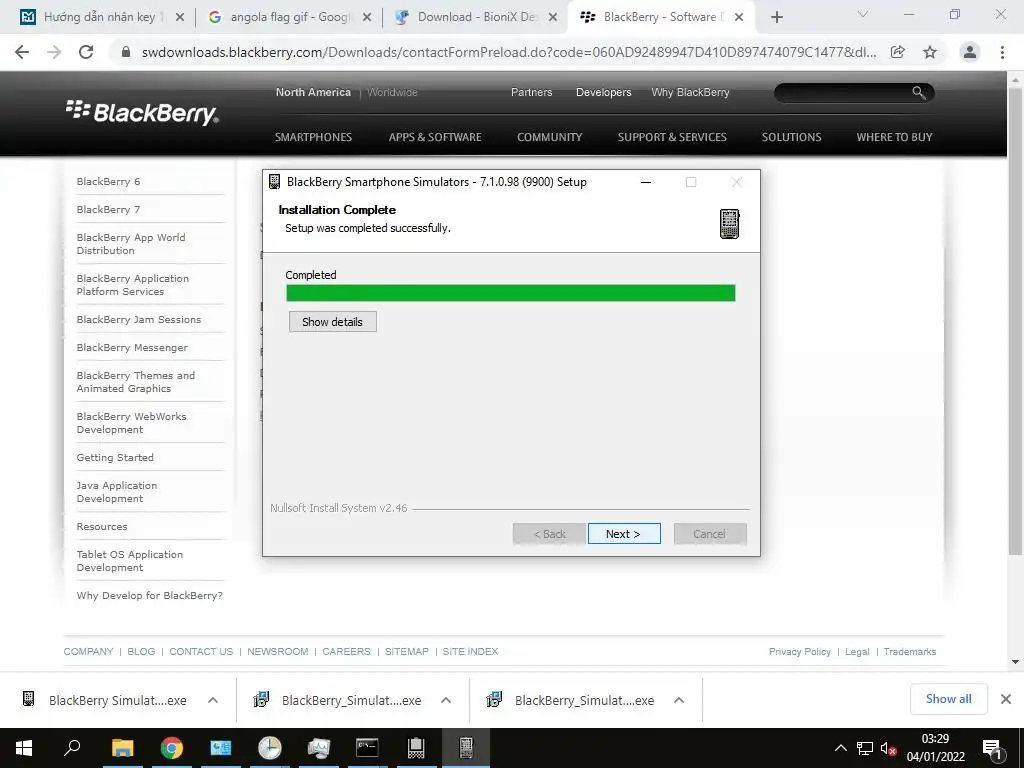Close the angola flag gif tab

pos(367,17)
